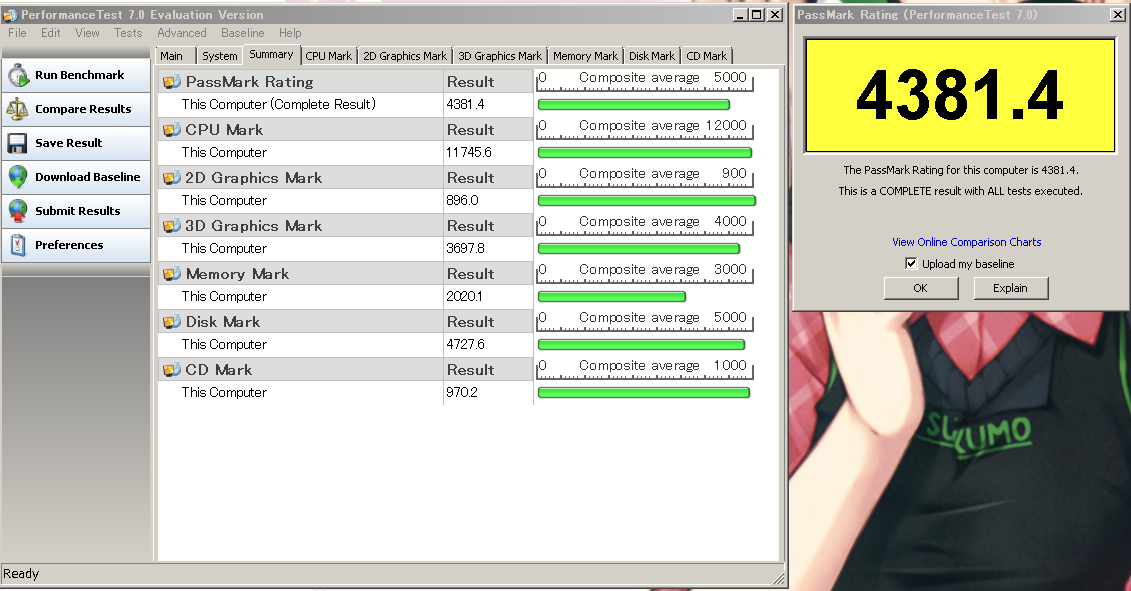Image resolution: width=1131 pixels, height=591 pixels.
Task: Click Download Baseline label in the sidebar
Action: click(x=87, y=177)
